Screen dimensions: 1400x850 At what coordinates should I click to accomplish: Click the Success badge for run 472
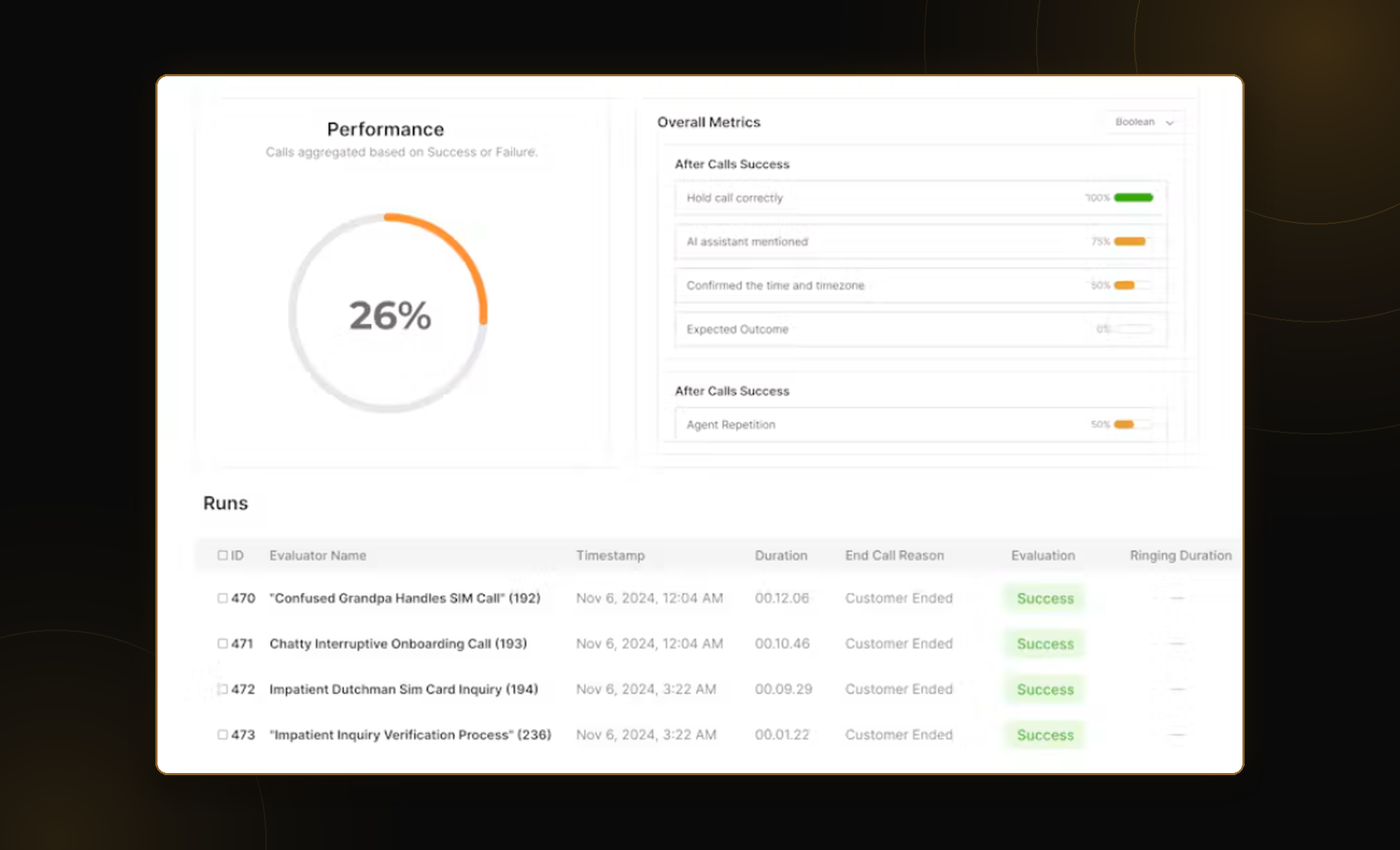tap(1045, 690)
